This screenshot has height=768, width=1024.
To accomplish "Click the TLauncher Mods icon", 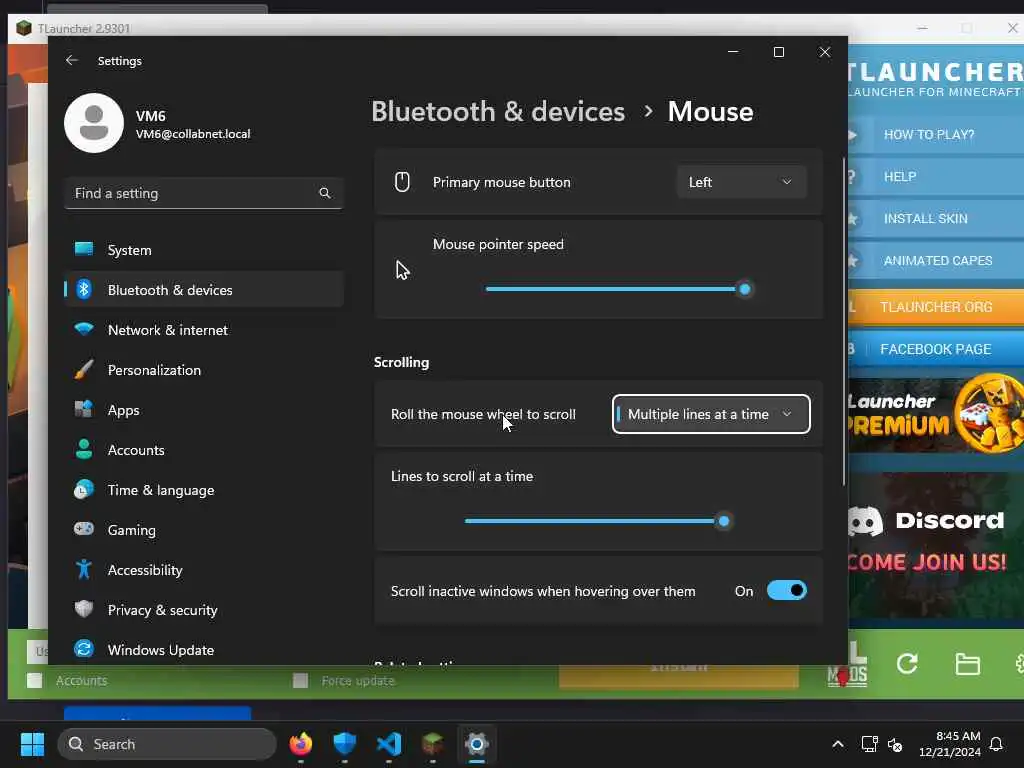I will pos(848,667).
